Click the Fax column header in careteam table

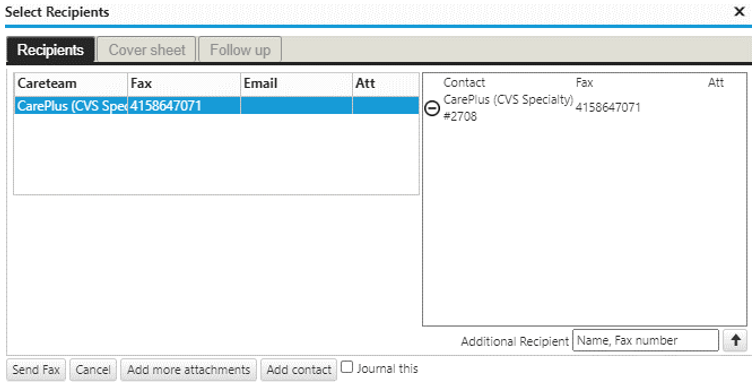[x=184, y=84]
